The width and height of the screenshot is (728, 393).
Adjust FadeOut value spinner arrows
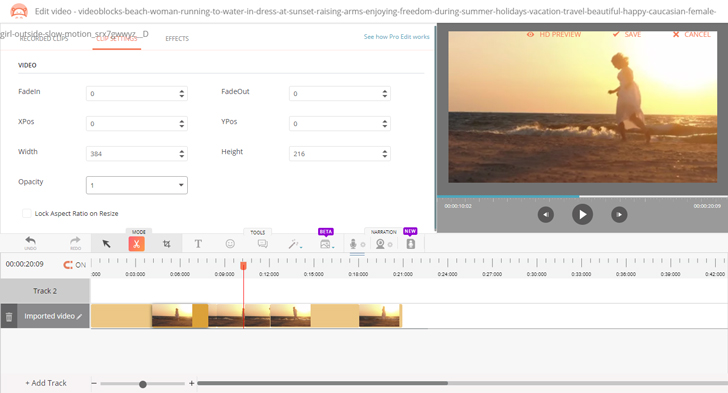(x=384, y=94)
